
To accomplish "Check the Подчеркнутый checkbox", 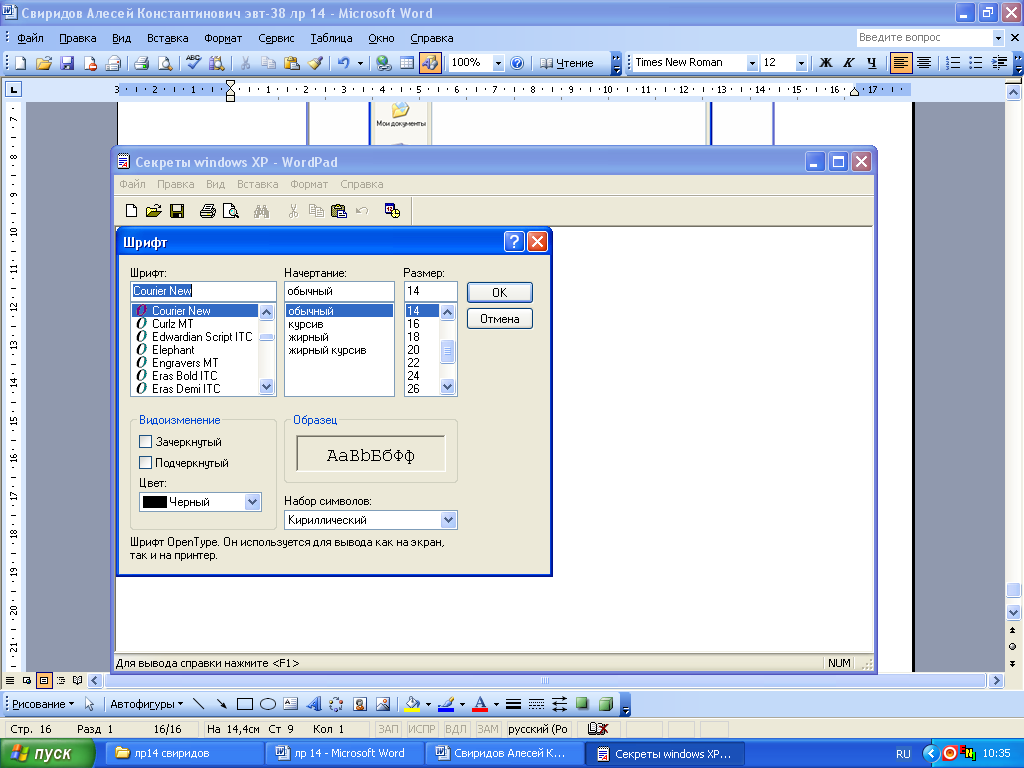I will [x=146, y=462].
